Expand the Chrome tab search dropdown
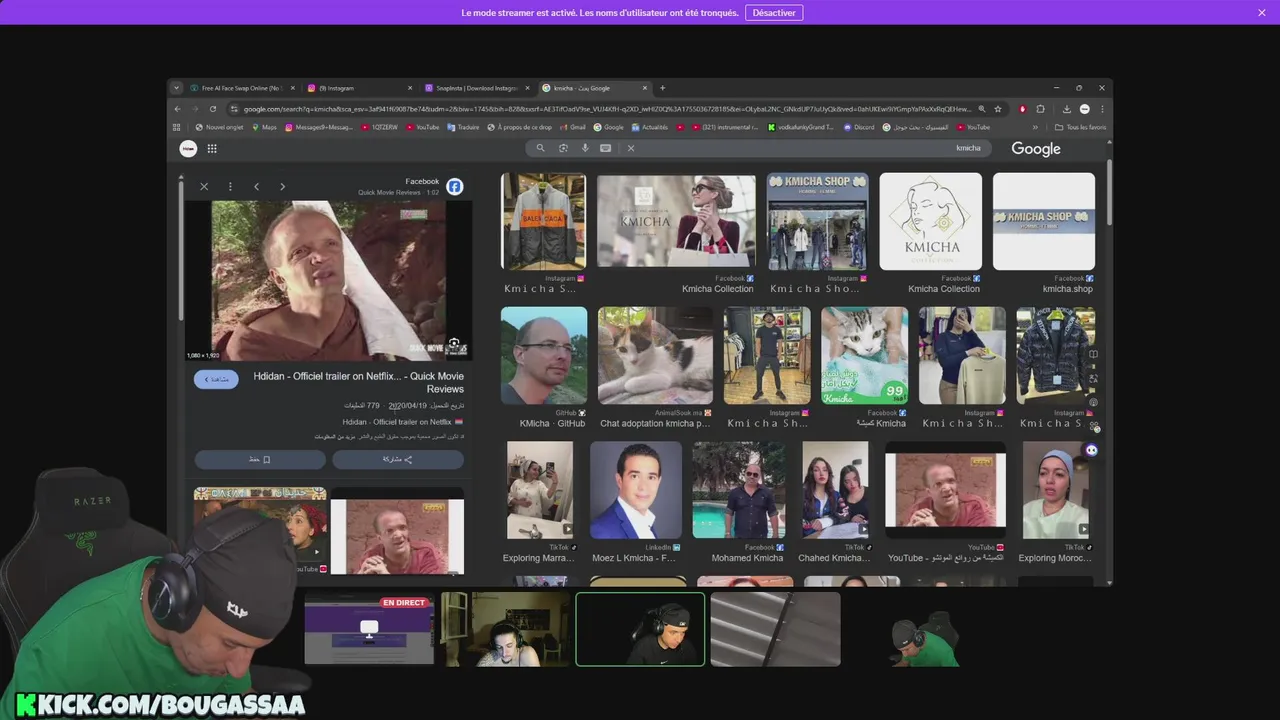The height and width of the screenshot is (720, 1280). (176, 88)
